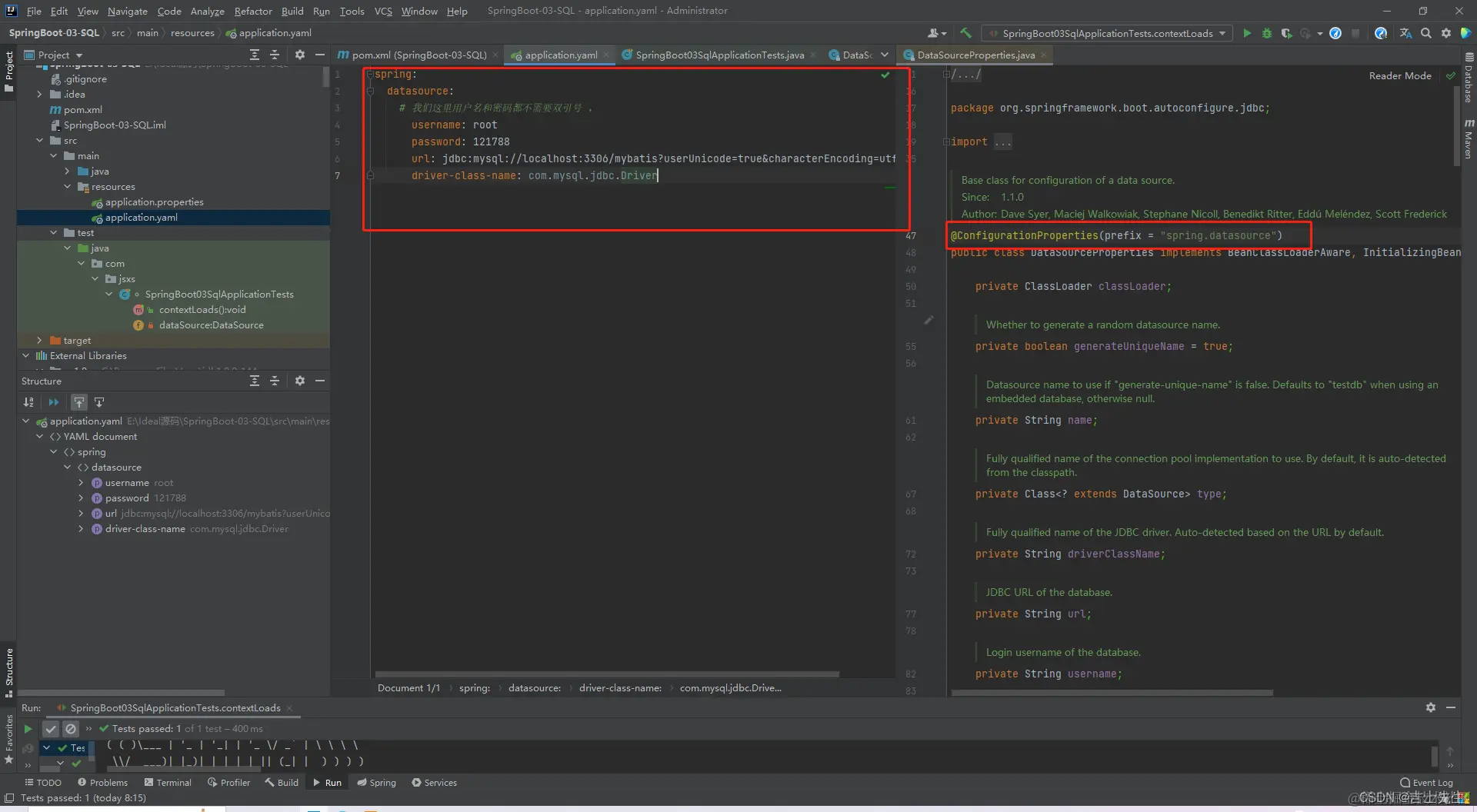Open the Terminal tool window
Image resolution: width=1477 pixels, height=812 pixels.
[x=168, y=783]
